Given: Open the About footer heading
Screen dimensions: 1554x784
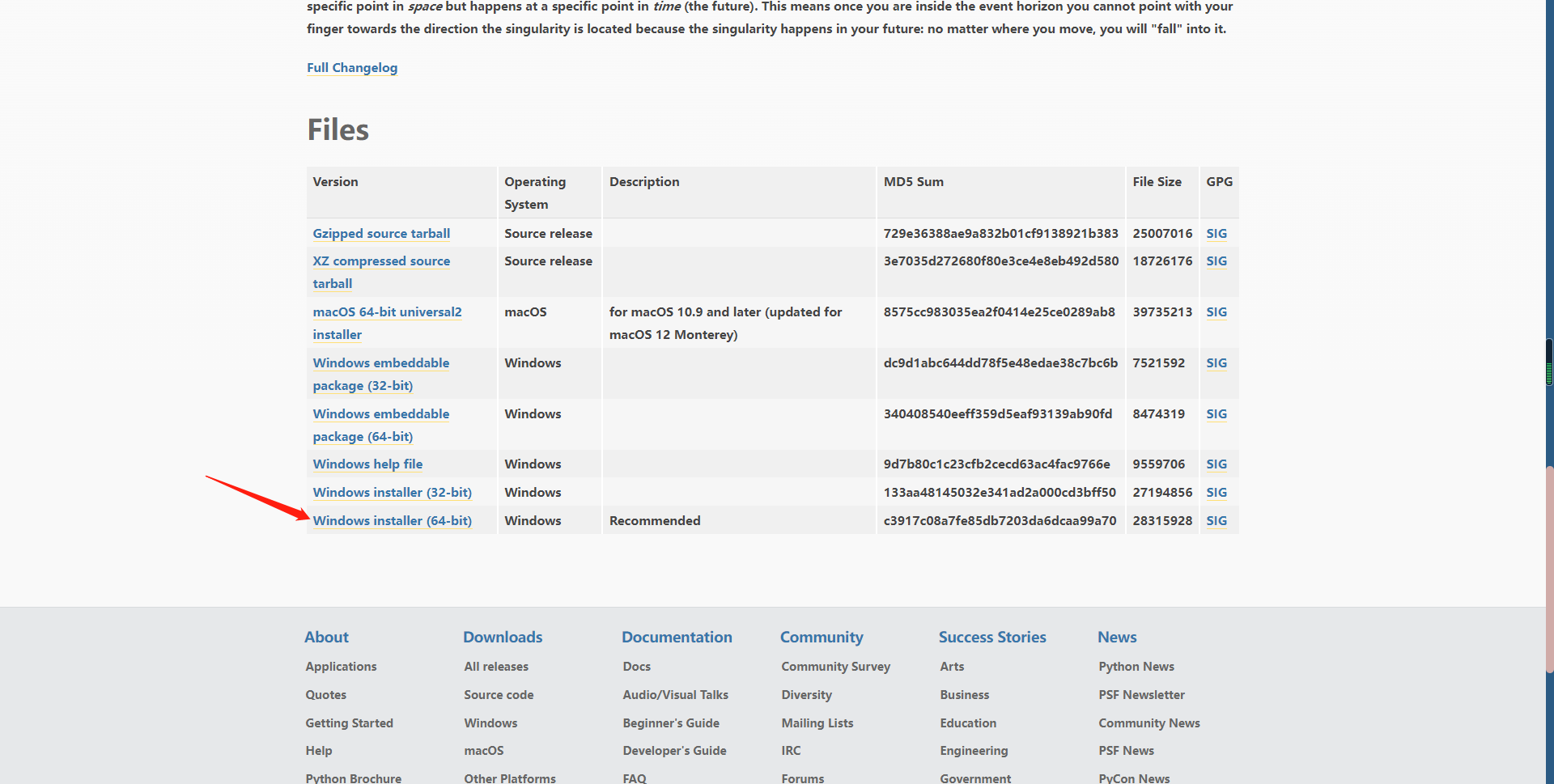Looking at the screenshot, I should tap(326, 638).
